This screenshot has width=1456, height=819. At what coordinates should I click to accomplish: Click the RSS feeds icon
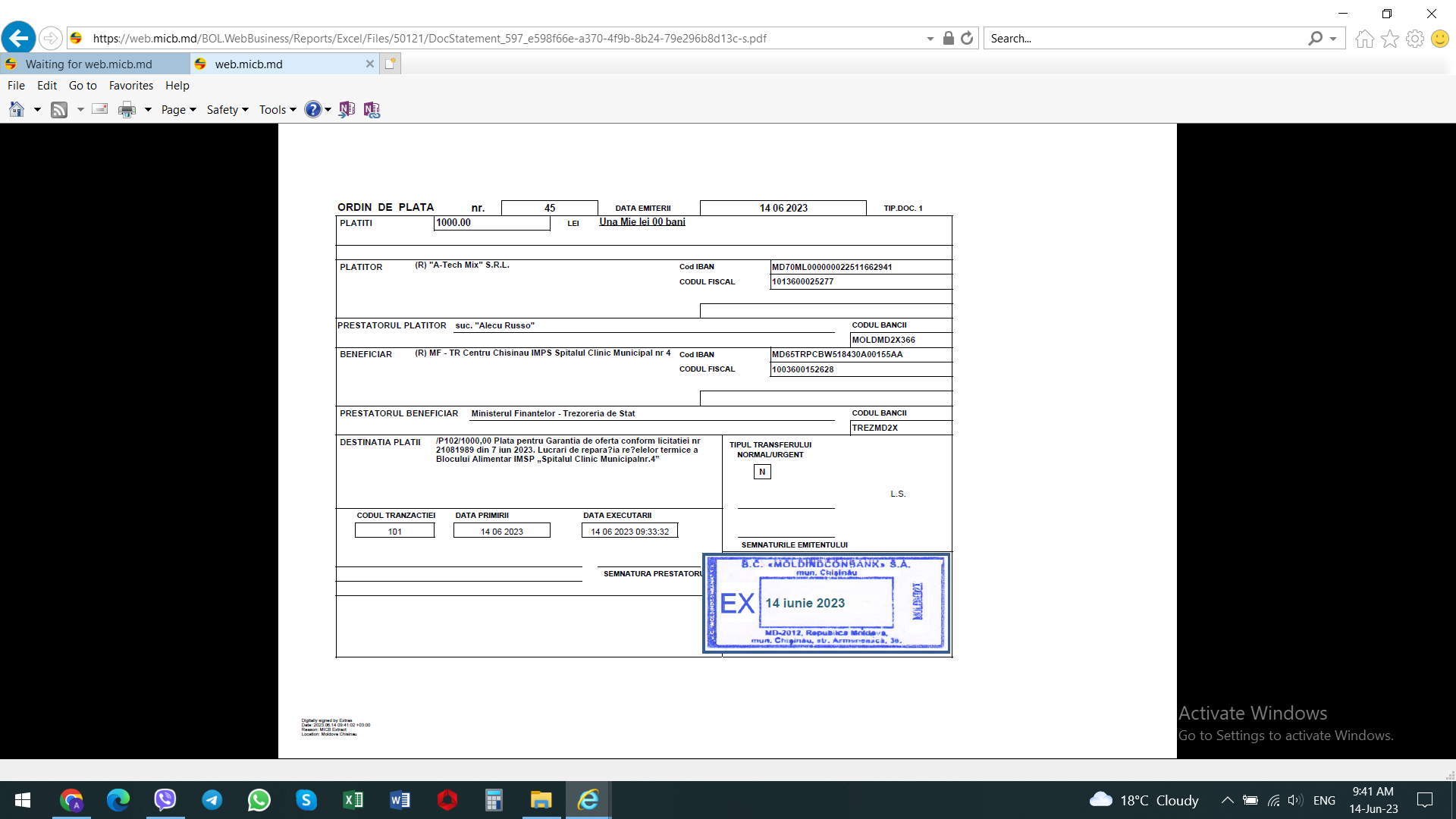click(x=59, y=109)
